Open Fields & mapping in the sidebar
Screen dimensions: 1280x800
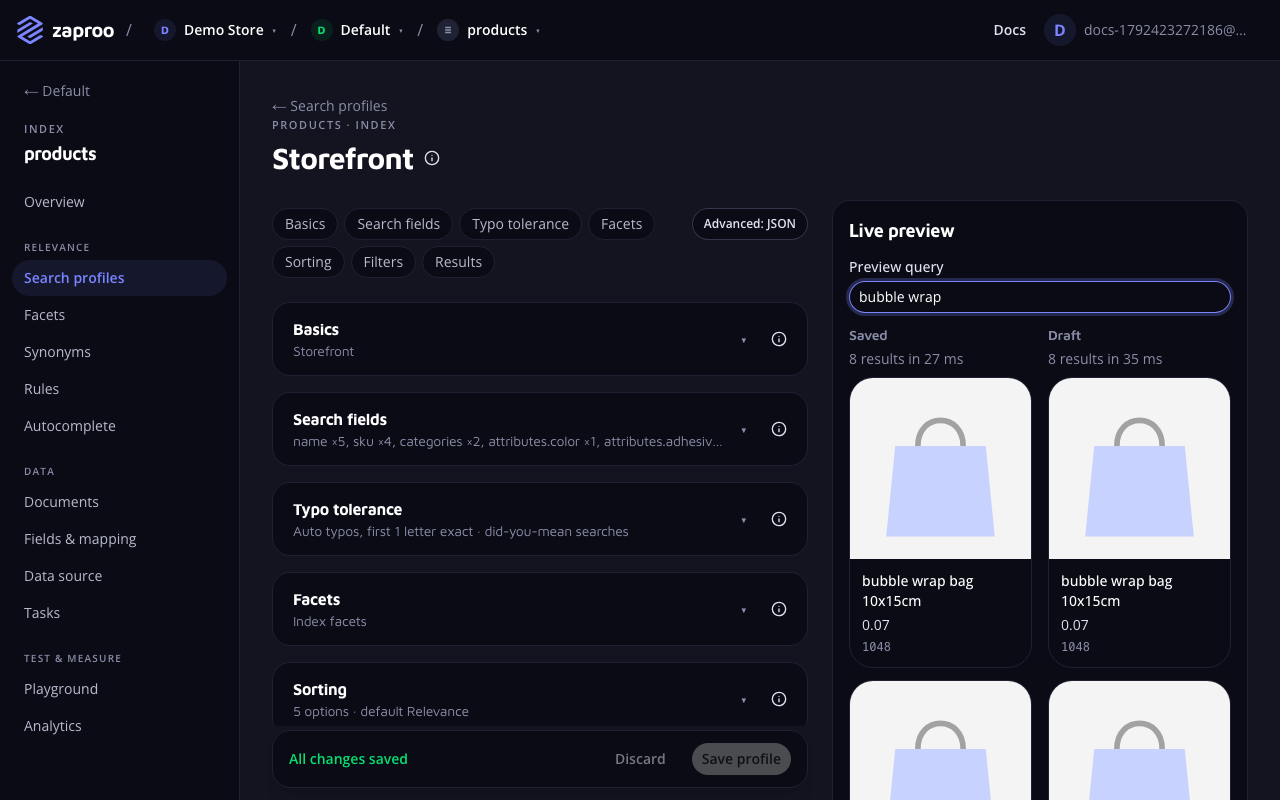[x=119, y=539]
